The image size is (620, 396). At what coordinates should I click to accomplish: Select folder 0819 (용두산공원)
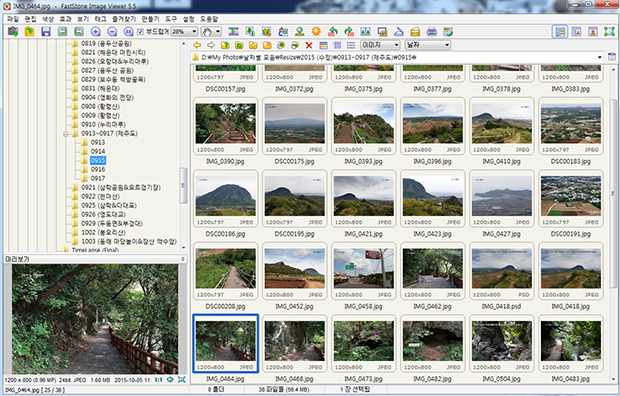[x=106, y=44]
